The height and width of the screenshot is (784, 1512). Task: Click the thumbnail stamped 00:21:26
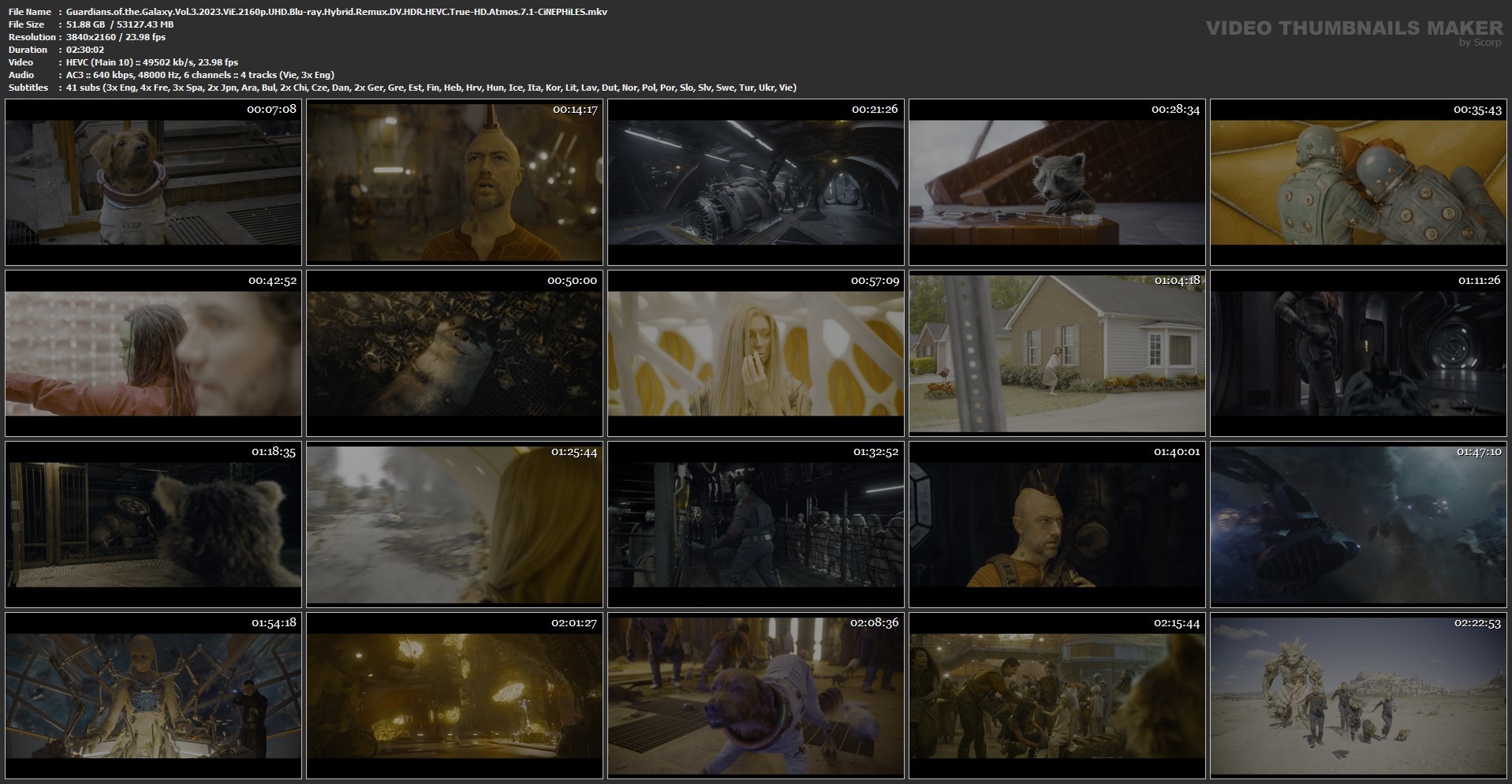click(756, 182)
